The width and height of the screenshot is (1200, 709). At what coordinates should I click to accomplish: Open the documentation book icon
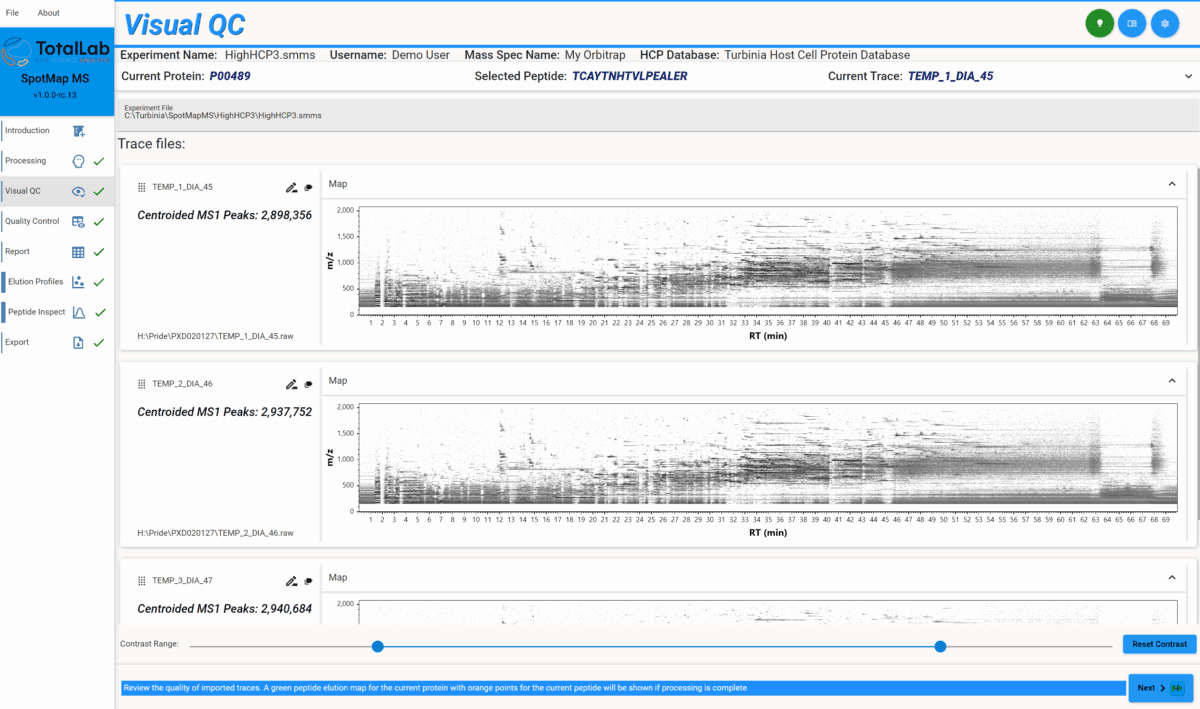(x=1132, y=22)
